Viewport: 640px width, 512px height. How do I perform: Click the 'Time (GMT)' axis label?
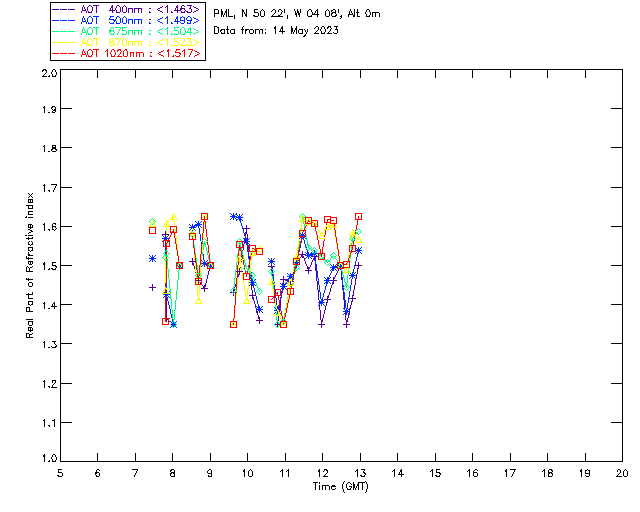click(340, 487)
